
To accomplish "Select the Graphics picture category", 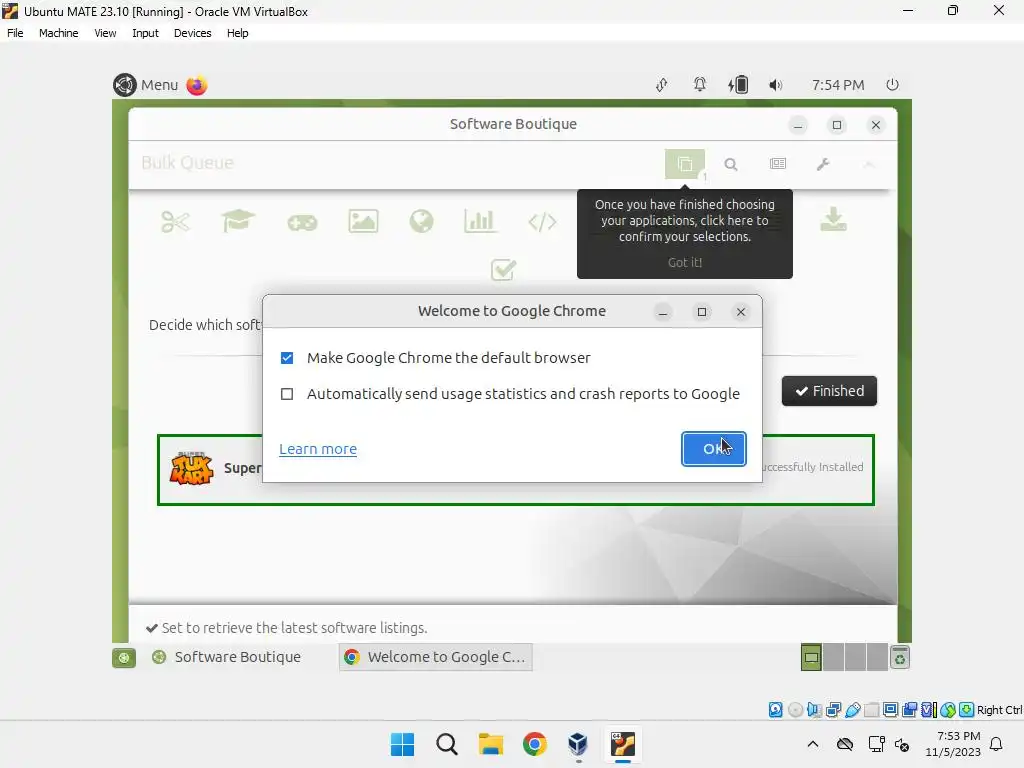I will click(363, 221).
